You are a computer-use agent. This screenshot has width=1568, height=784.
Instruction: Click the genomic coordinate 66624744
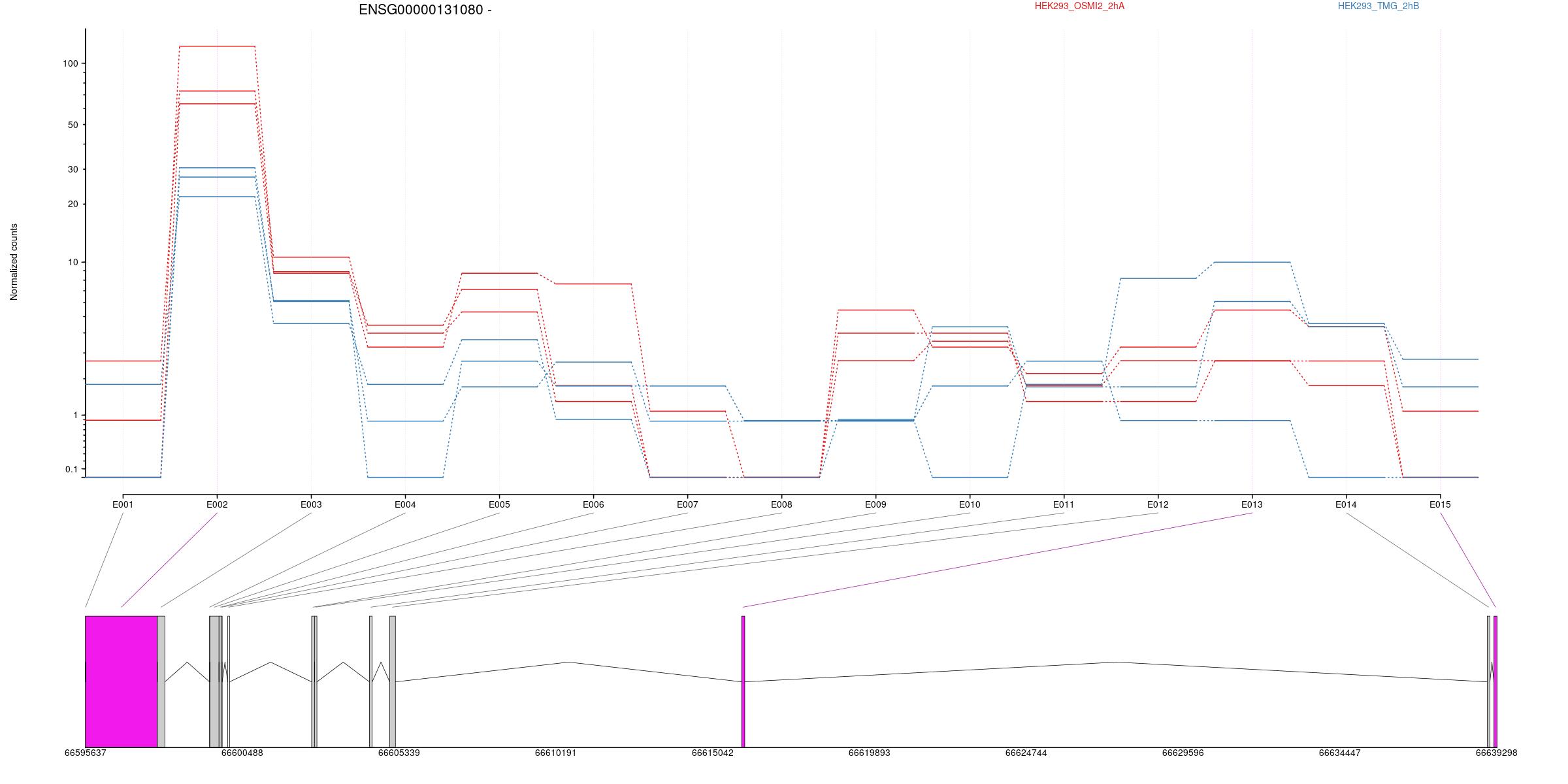[x=1026, y=753]
